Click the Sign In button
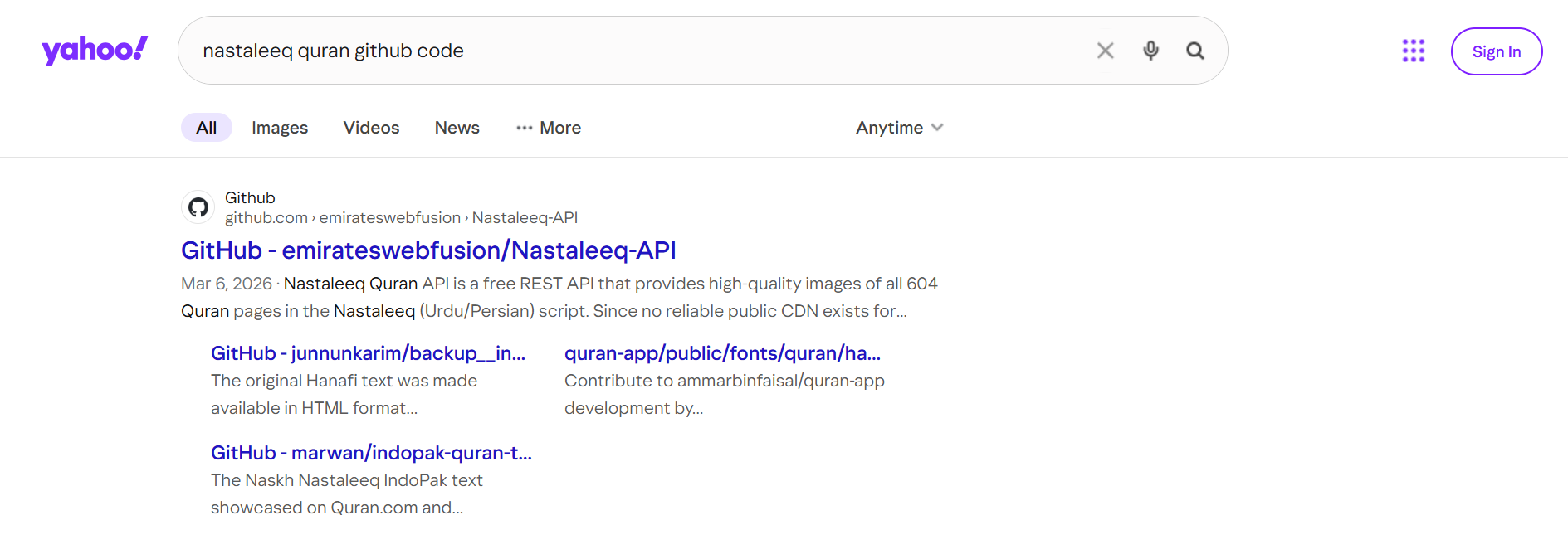 click(1496, 51)
